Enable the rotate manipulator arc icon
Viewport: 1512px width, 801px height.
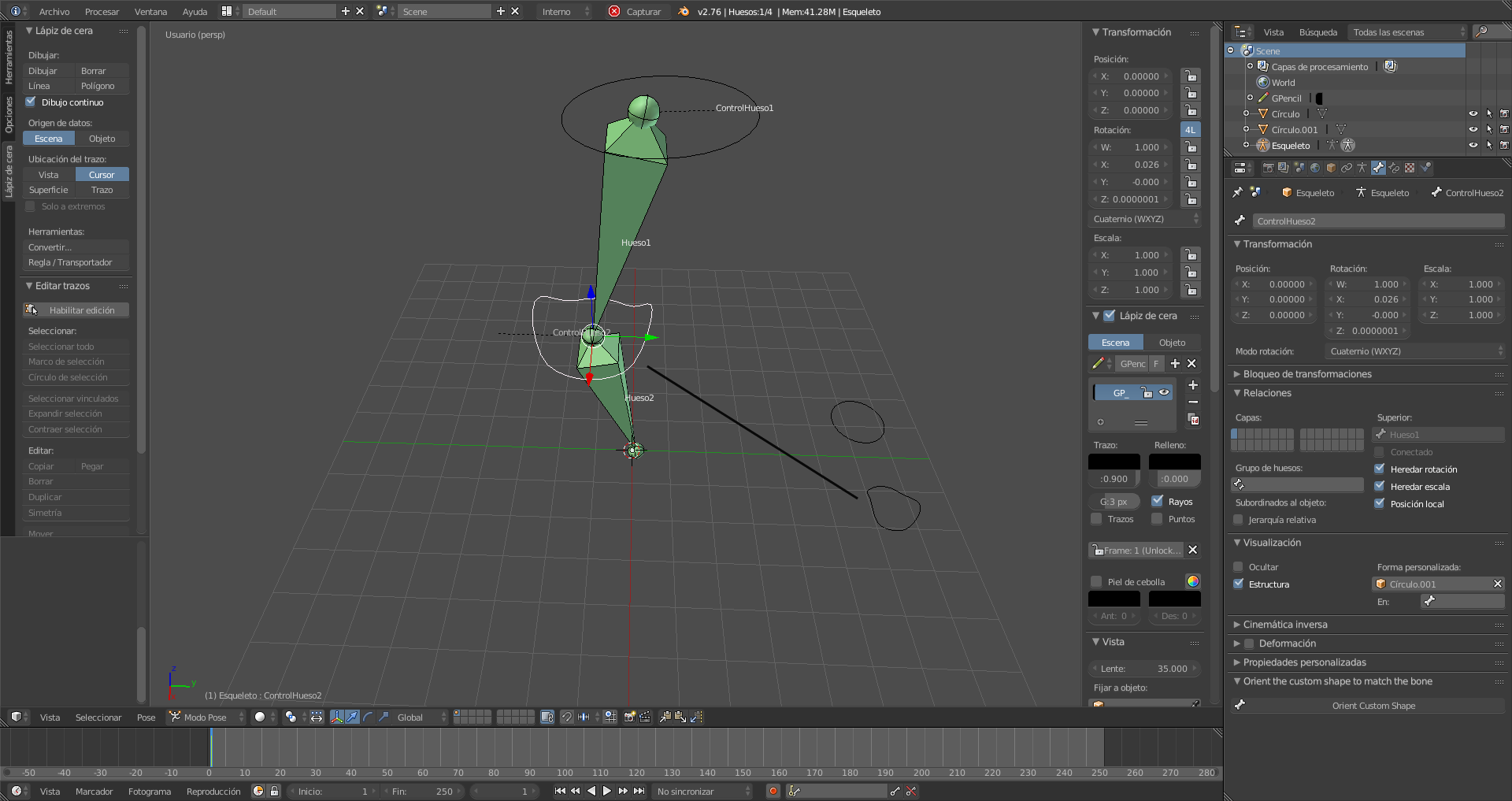point(368,717)
